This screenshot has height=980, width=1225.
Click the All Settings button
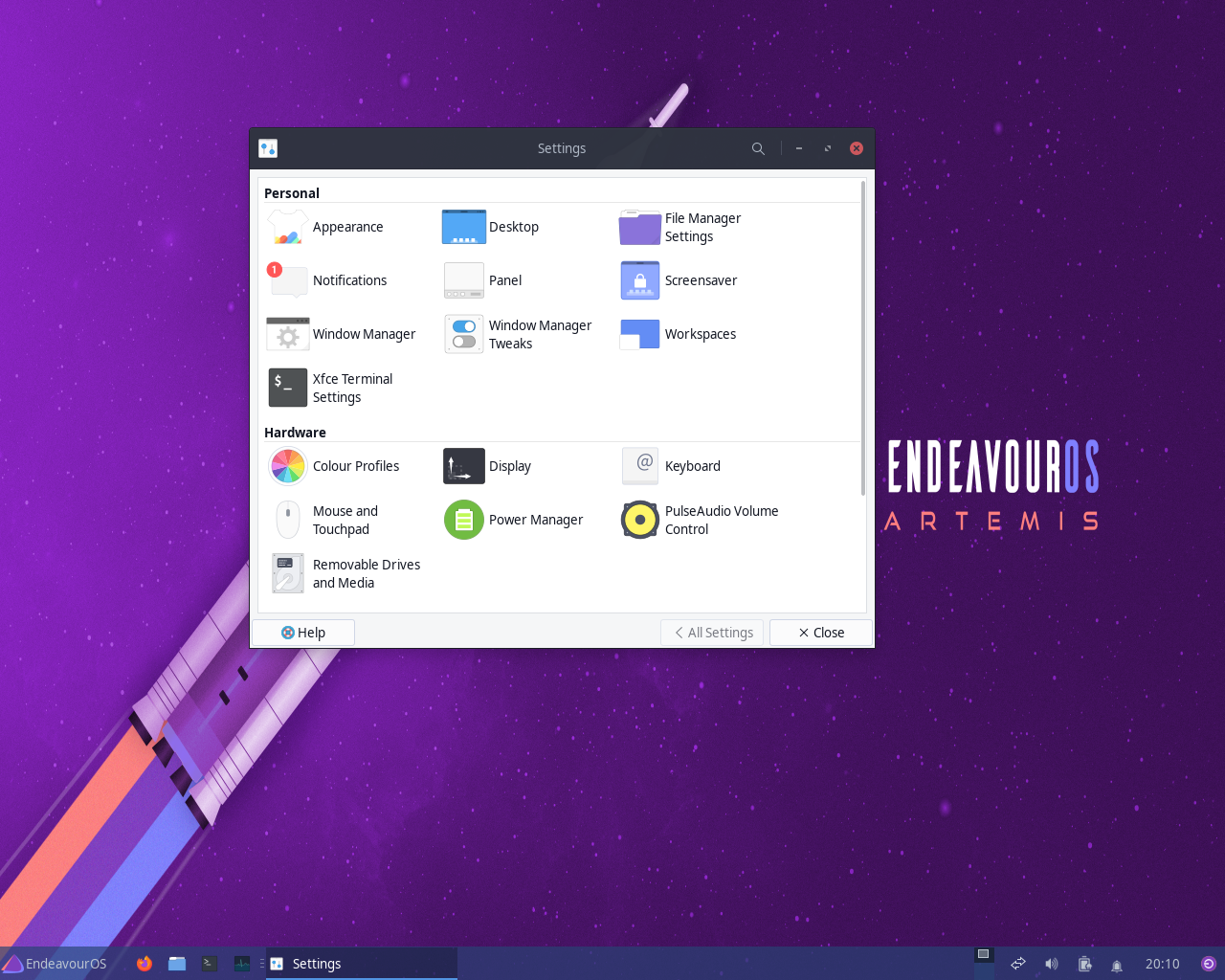(x=712, y=633)
